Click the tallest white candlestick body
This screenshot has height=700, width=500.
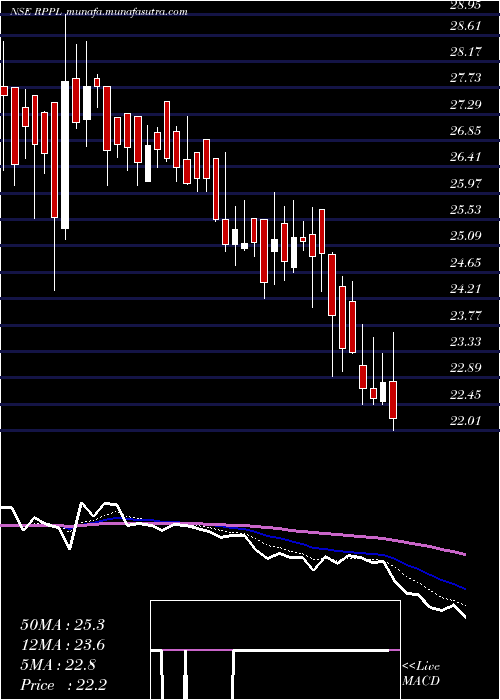[65, 155]
